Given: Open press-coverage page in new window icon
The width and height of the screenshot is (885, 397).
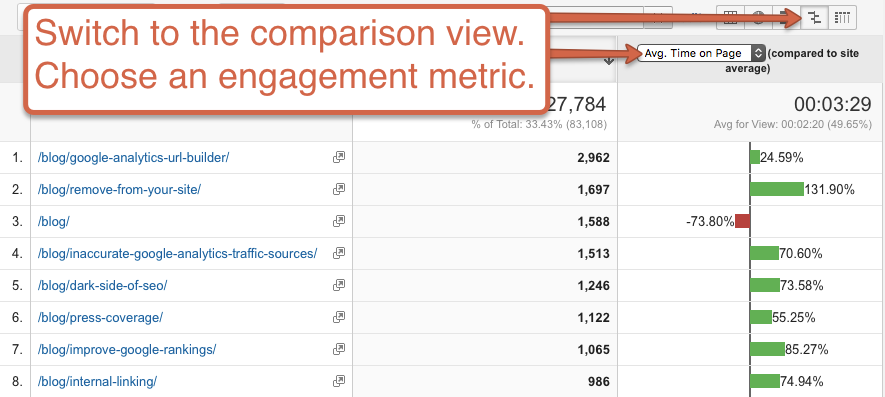Looking at the screenshot, I should tap(339, 317).
